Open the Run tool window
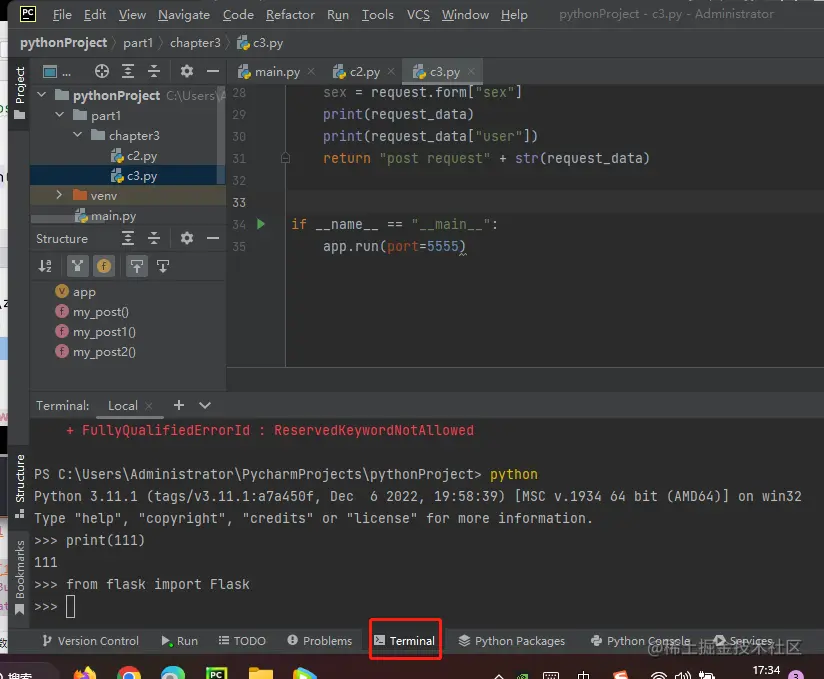This screenshot has height=679, width=824. tap(180, 641)
